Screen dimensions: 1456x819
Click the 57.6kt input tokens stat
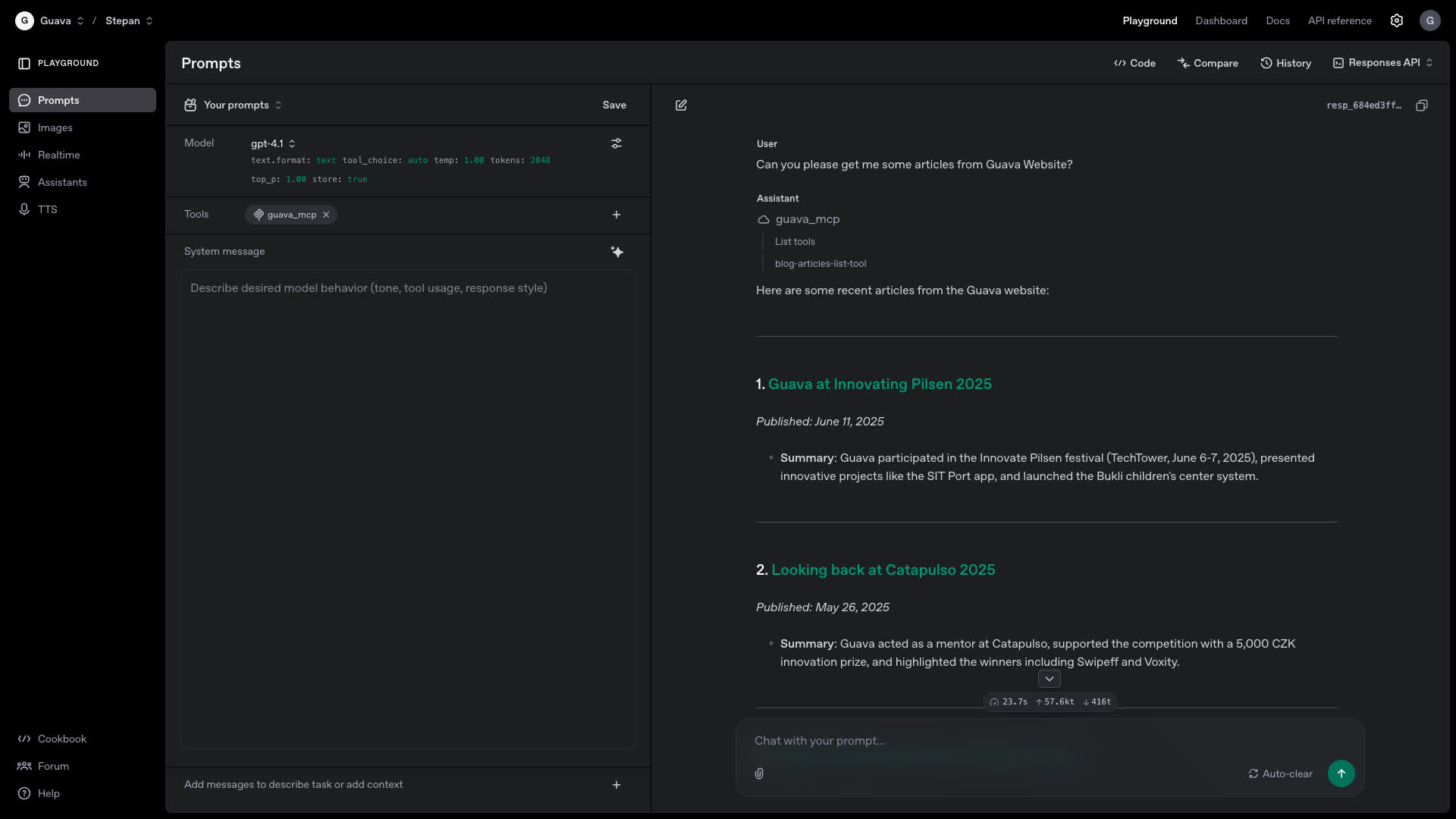coord(1055,702)
